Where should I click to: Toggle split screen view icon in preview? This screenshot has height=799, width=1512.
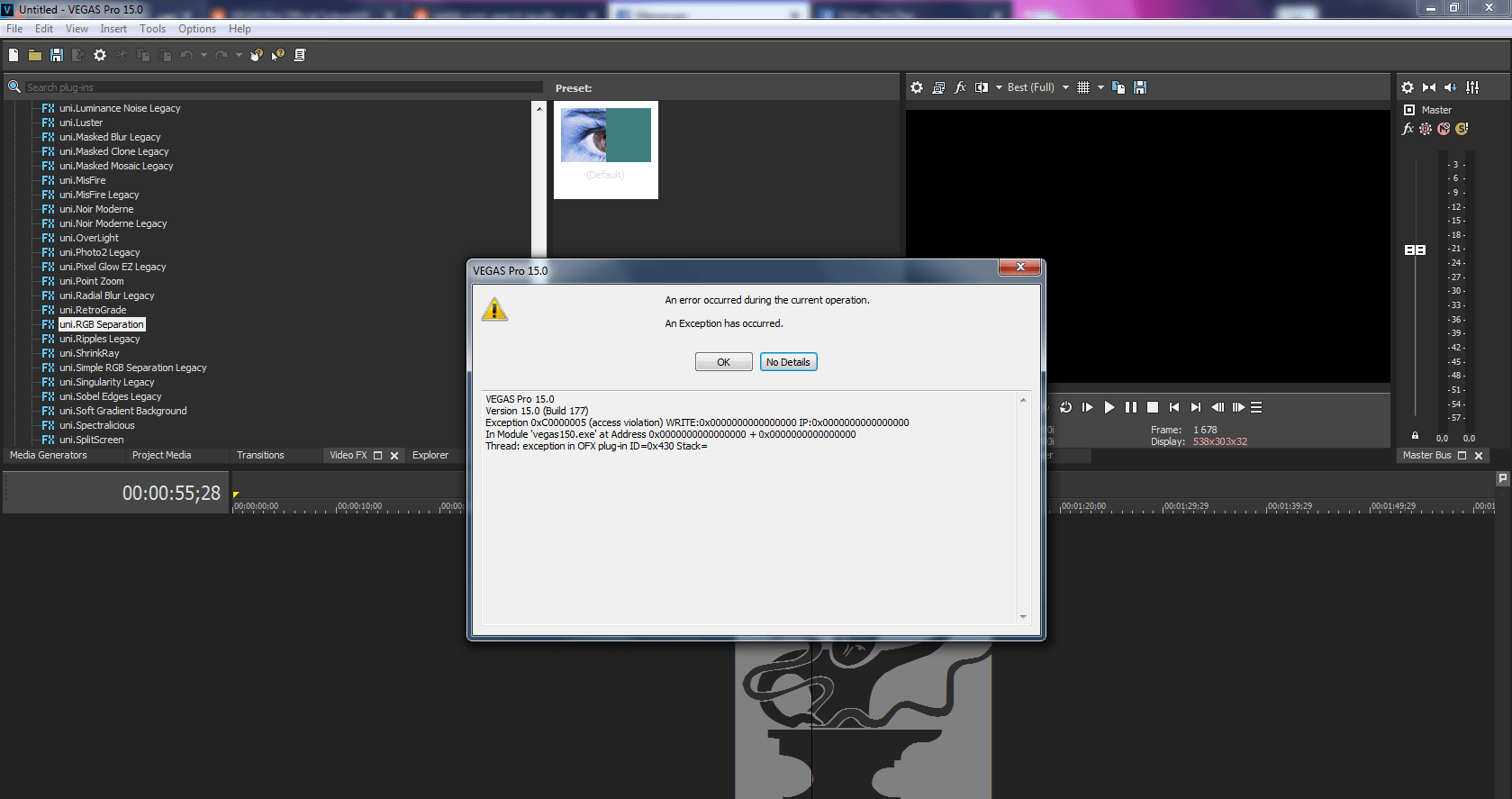click(x=982, y=87)
